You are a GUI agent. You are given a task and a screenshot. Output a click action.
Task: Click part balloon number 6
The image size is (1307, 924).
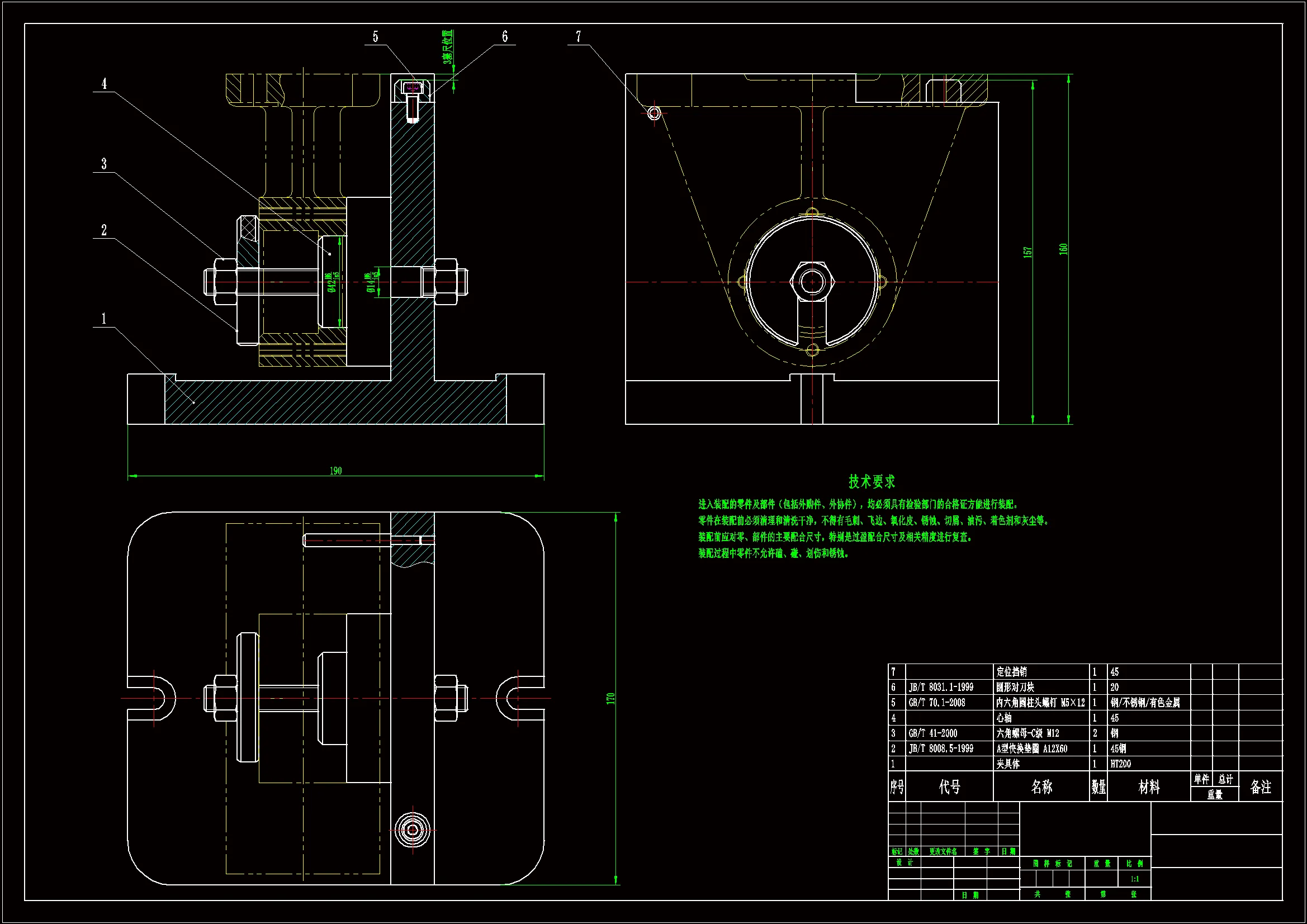pos(504,37)
